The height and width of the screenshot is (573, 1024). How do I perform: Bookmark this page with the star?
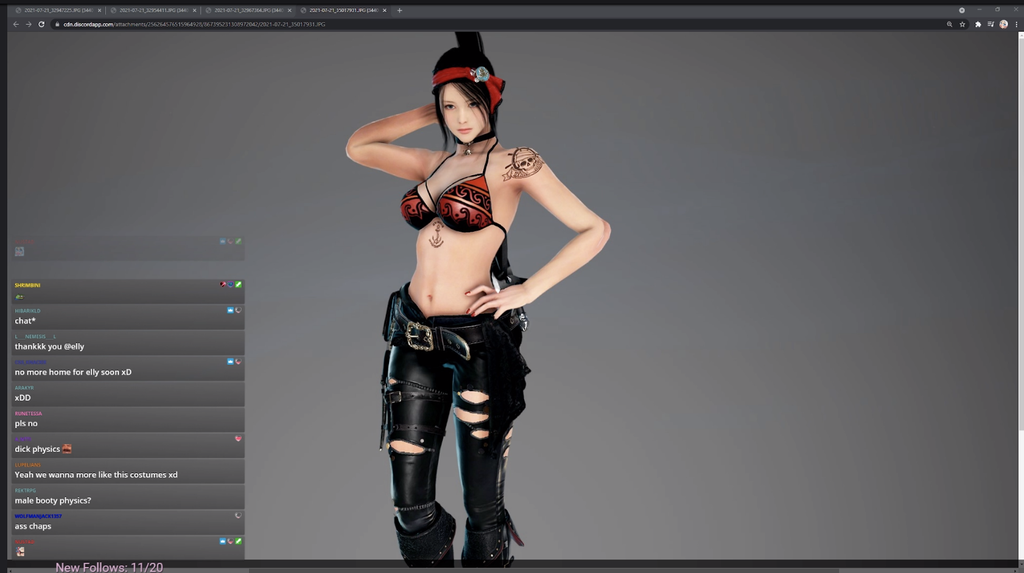coord(962,24)
